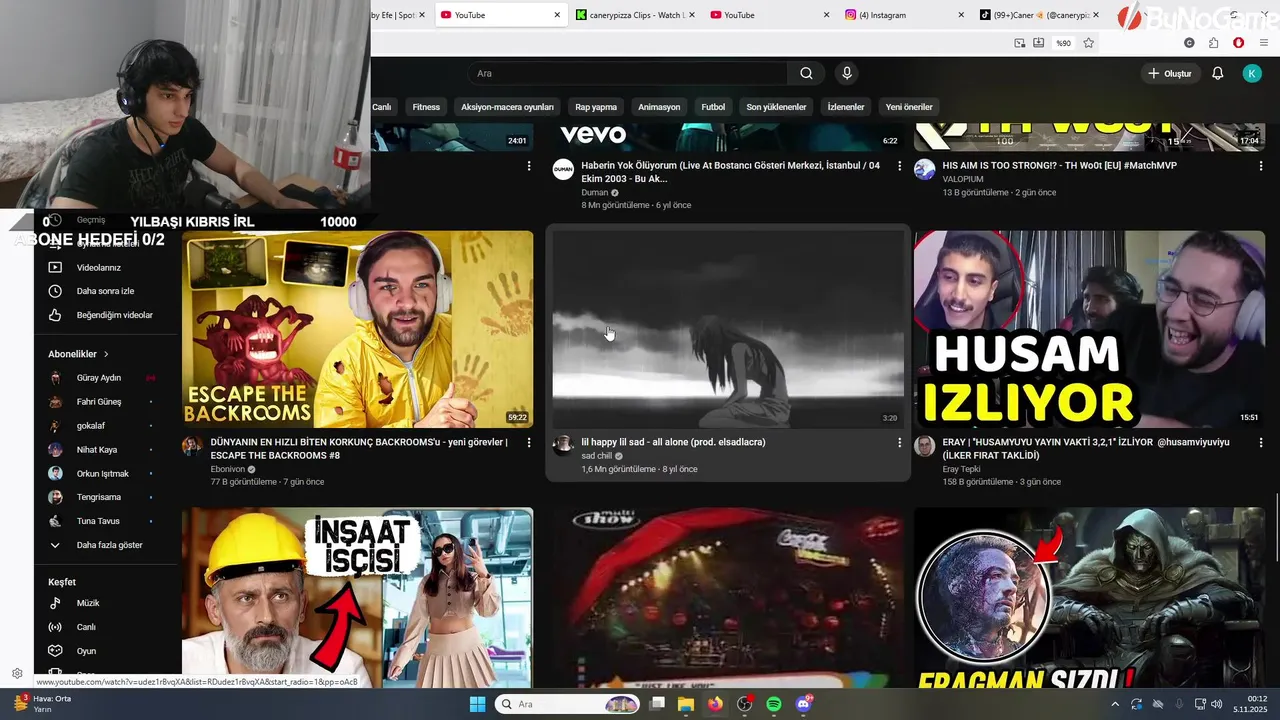
Task: Focus the YouTube Ara search field
Action: [627, 73]
